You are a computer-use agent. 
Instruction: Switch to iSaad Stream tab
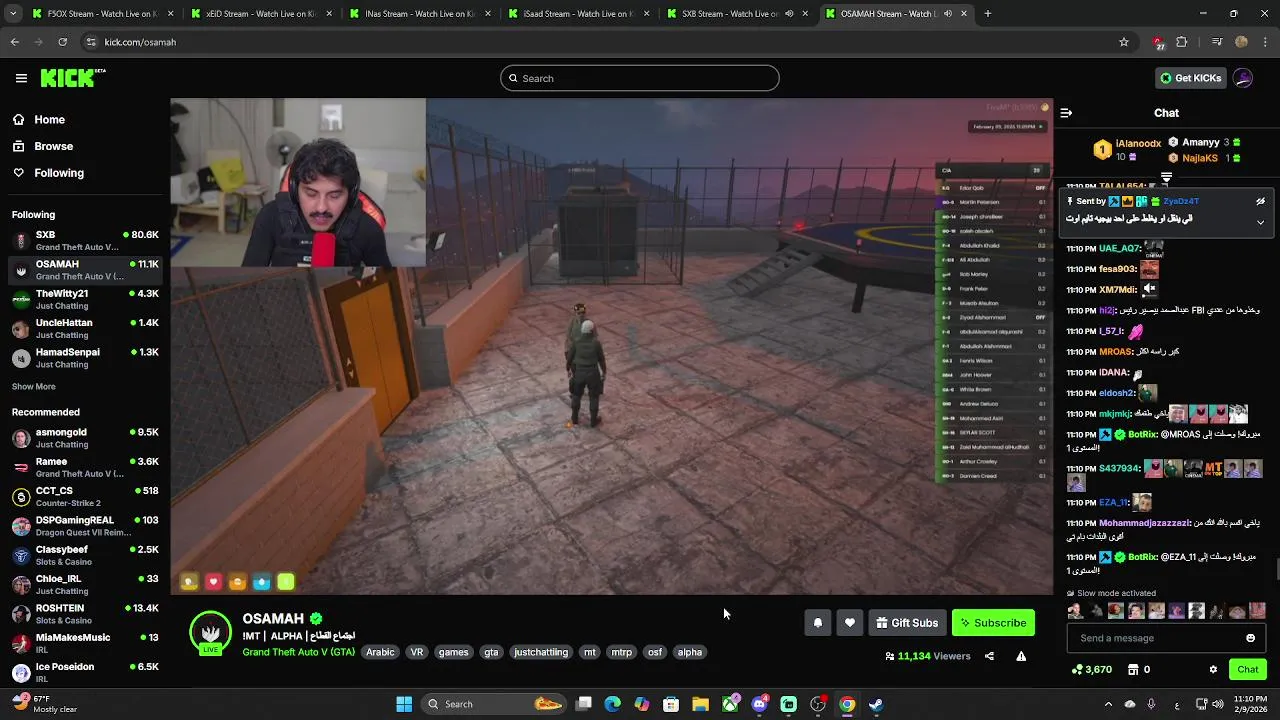(x=578, y=14)
